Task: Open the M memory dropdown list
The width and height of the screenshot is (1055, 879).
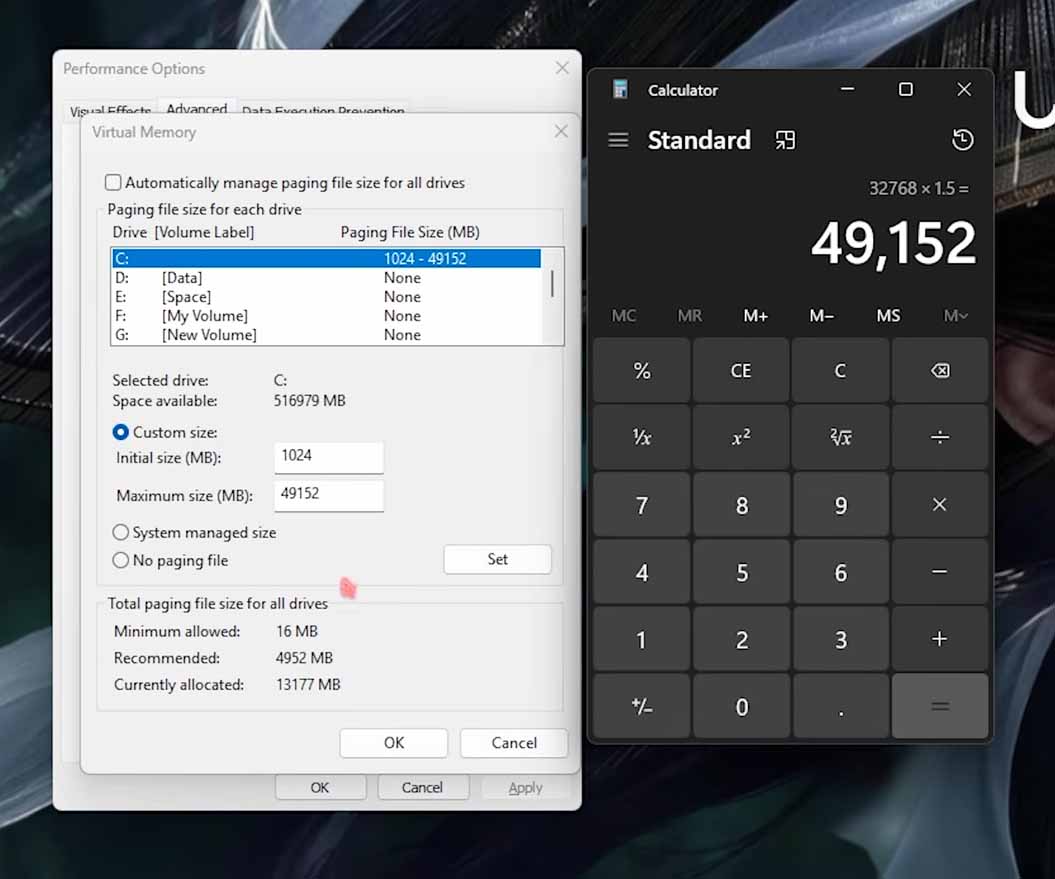Action: coord(955,316)
